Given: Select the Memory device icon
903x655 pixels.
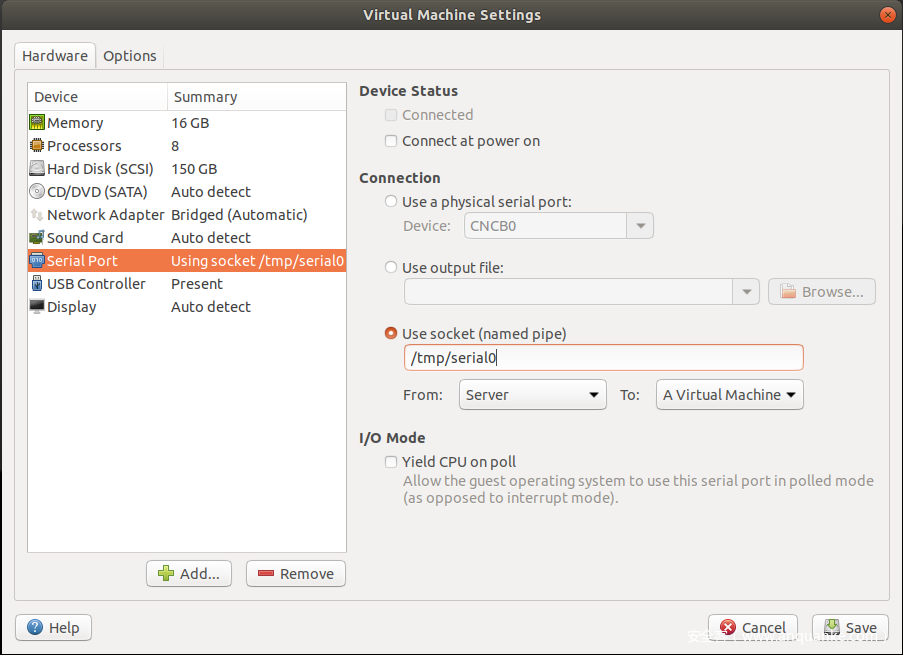Looking at the screenshot, I should pos(37,122).
